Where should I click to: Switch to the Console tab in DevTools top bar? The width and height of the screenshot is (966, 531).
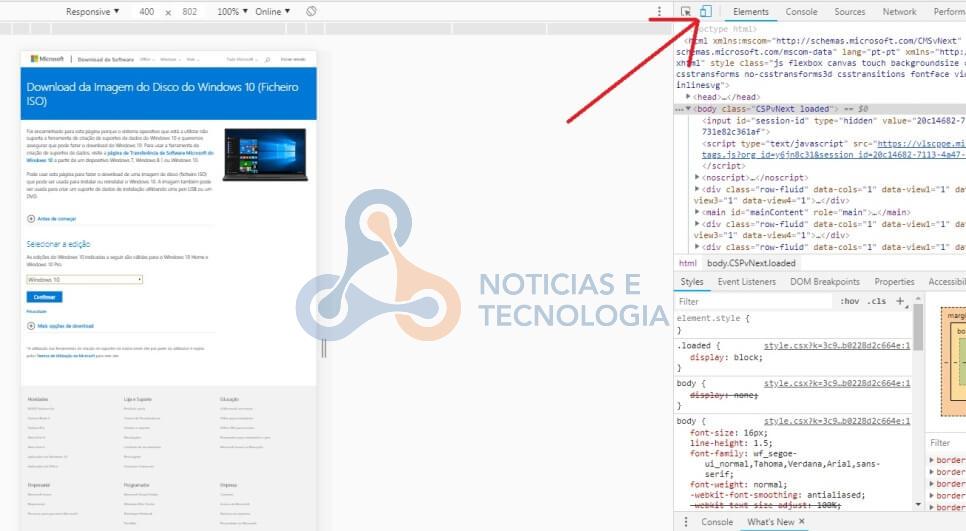(x=801, y=12)
